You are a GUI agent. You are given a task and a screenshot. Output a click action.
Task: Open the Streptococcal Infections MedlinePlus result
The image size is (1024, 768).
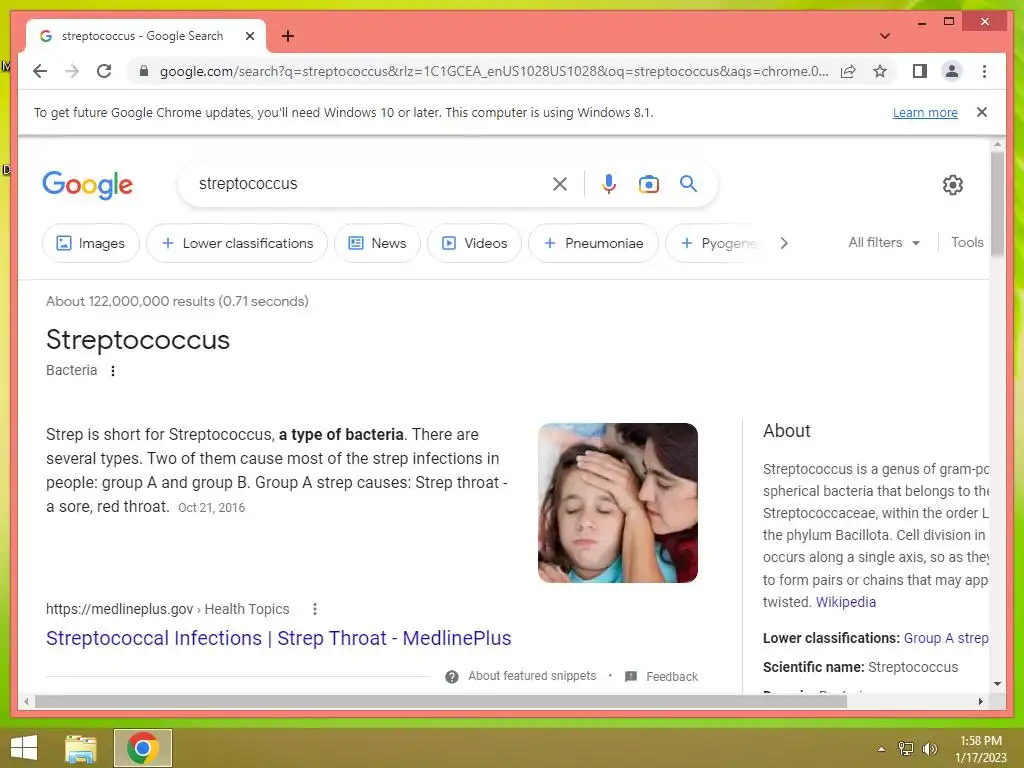[x=279, y=638]
